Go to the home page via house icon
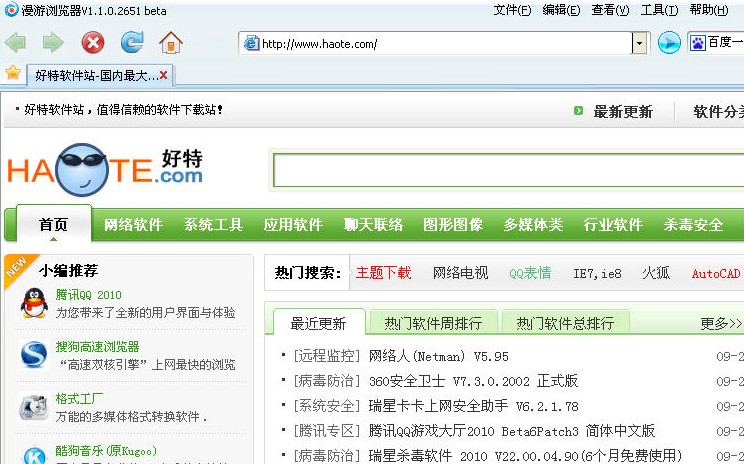The width and height of the screenshot is (744, 464). (x=171, y=43)
